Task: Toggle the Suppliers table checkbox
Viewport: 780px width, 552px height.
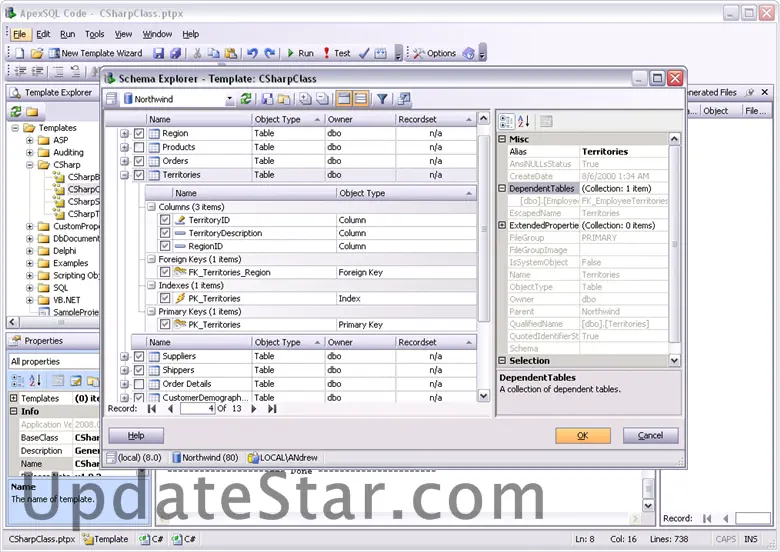Action: (x=139, y=356)
